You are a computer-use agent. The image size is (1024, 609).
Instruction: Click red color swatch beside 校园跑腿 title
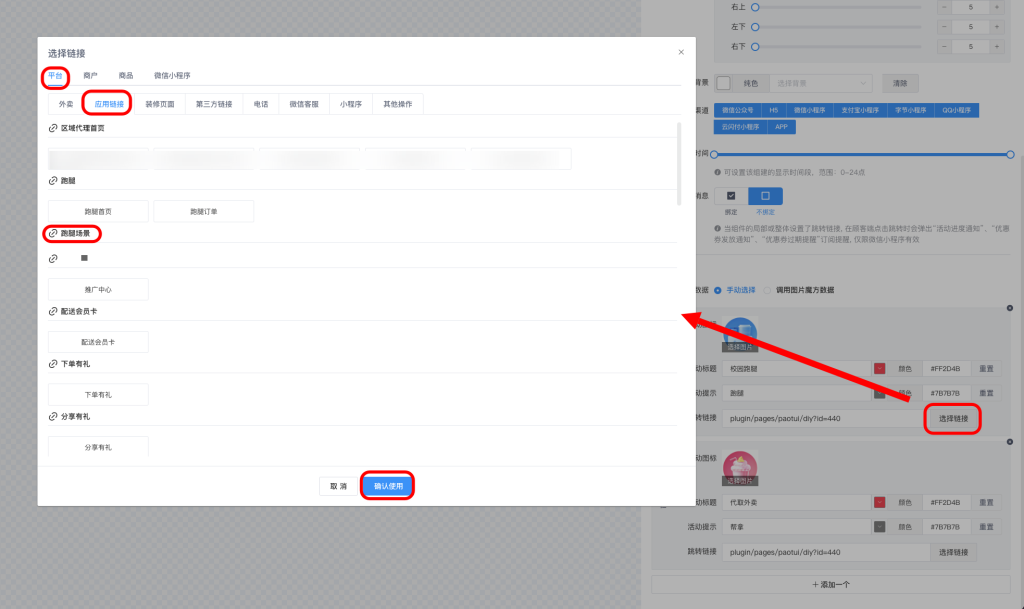(x=880, y=368)
